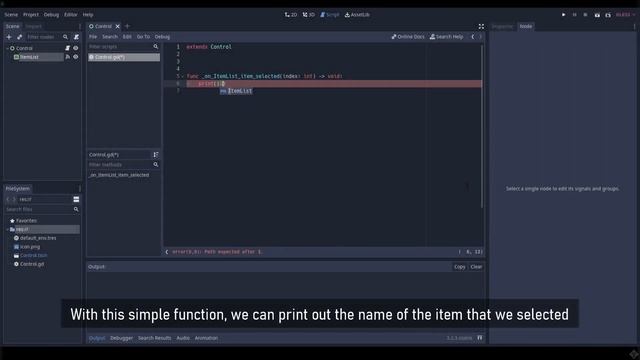Open the AssetLib workspace

[x=357, y=15]
